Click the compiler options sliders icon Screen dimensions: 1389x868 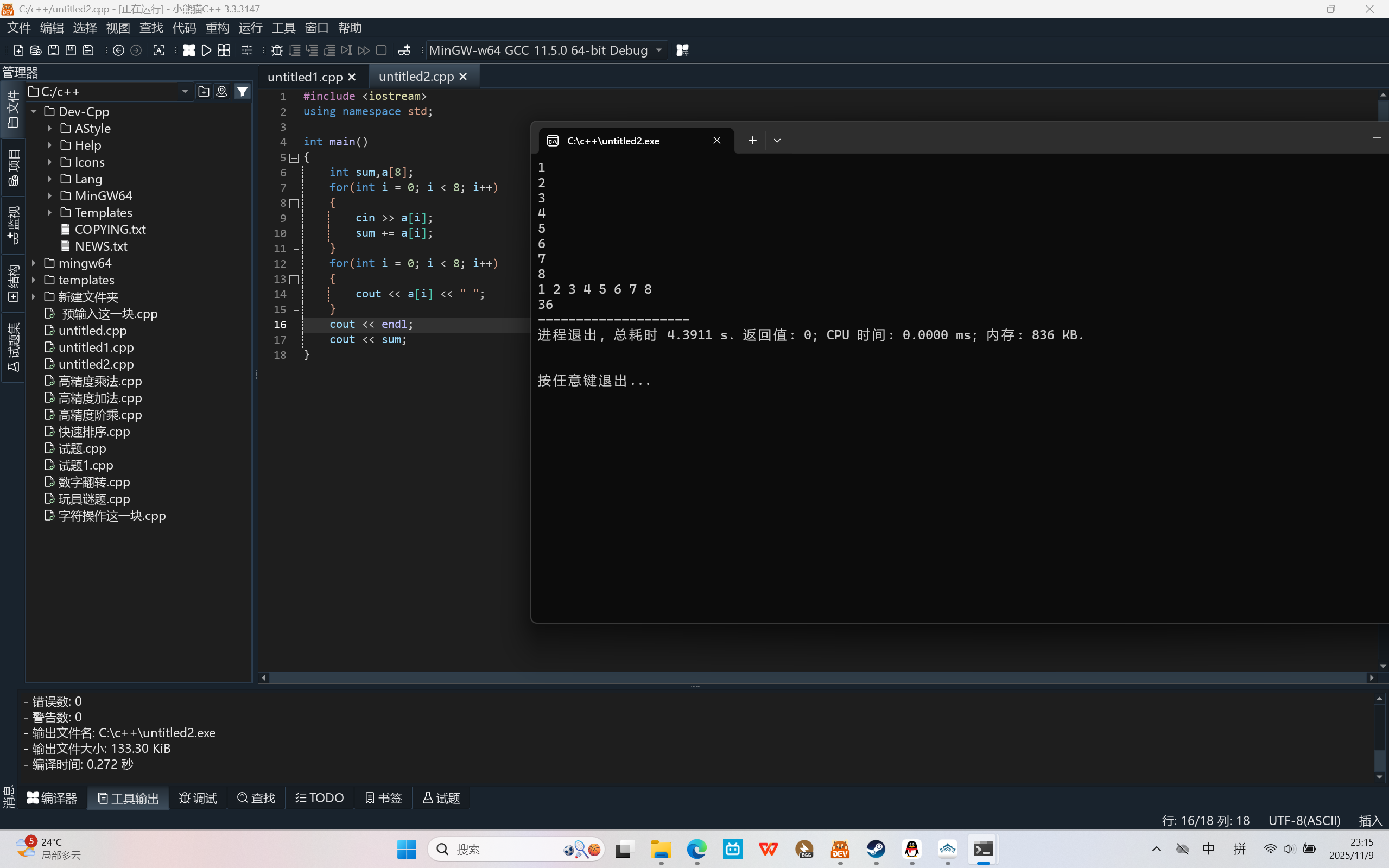247,50
